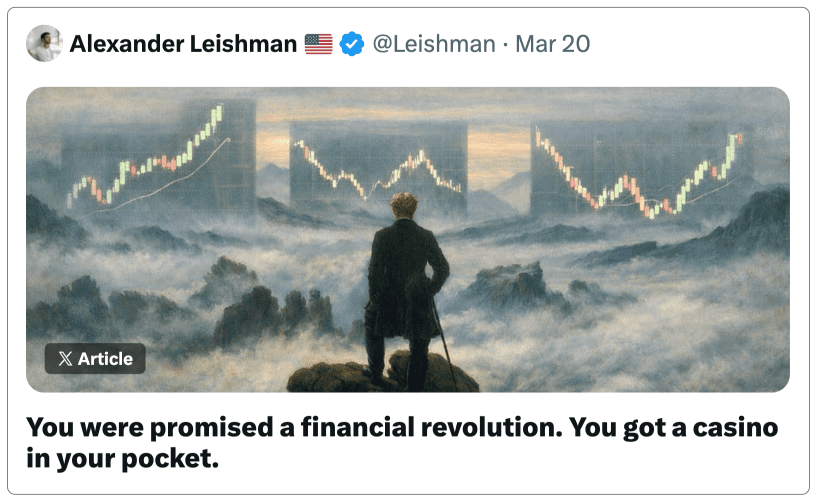Click the "Article" label on the image badge
Screen dimensions: 817x502
pos(105,359)
